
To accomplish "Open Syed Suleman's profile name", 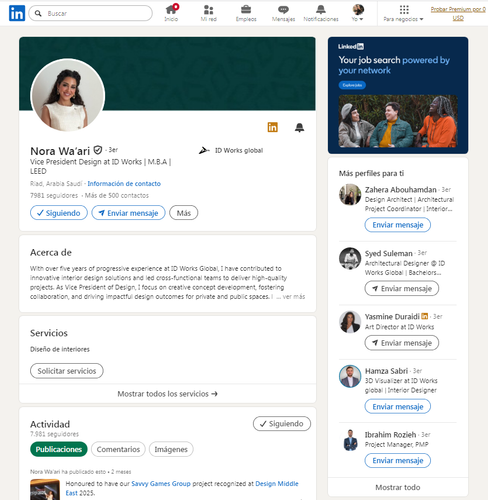I will (389, 253).
